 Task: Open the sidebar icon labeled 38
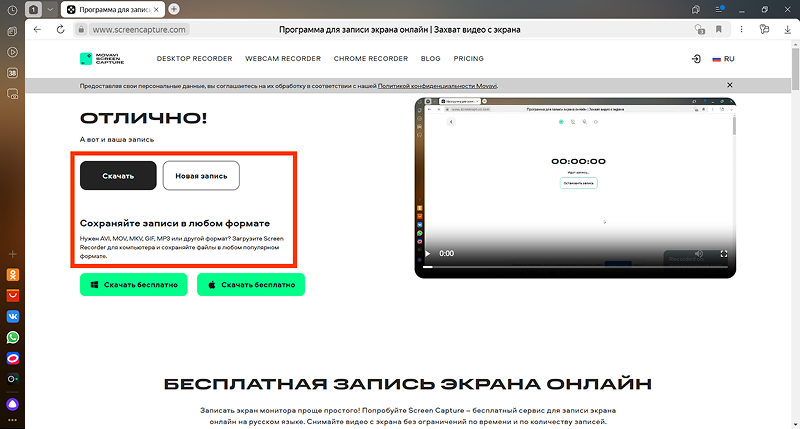(12, 73)
